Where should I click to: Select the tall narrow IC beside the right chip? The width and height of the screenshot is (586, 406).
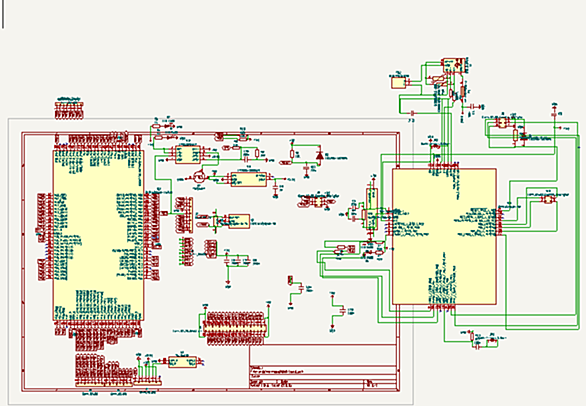(x=372, y=209)
